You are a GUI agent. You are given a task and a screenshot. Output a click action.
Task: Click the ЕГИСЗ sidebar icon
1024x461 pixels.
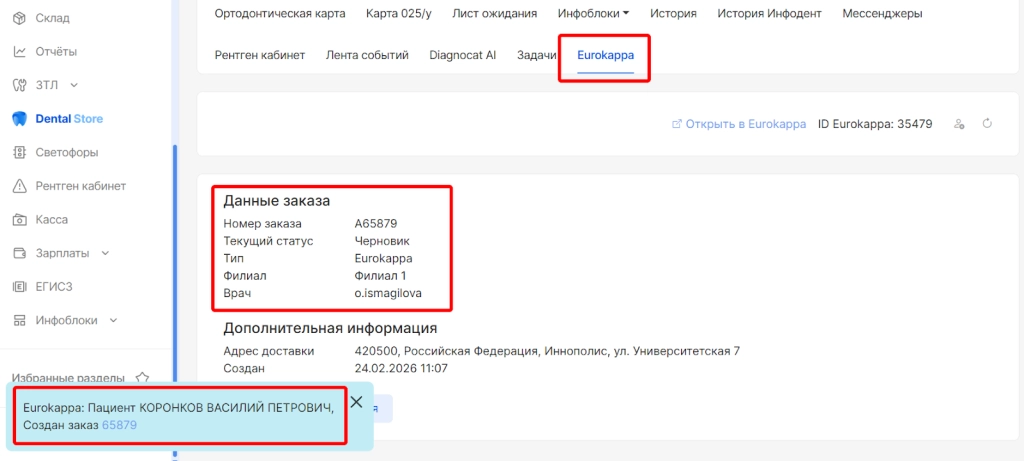pyautogui.click(x=19, y=287)
